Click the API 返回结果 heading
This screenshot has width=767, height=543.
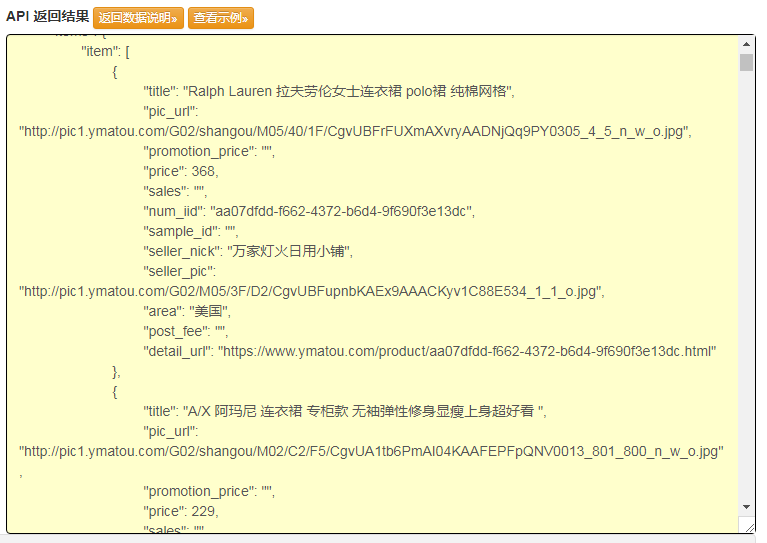47,16
